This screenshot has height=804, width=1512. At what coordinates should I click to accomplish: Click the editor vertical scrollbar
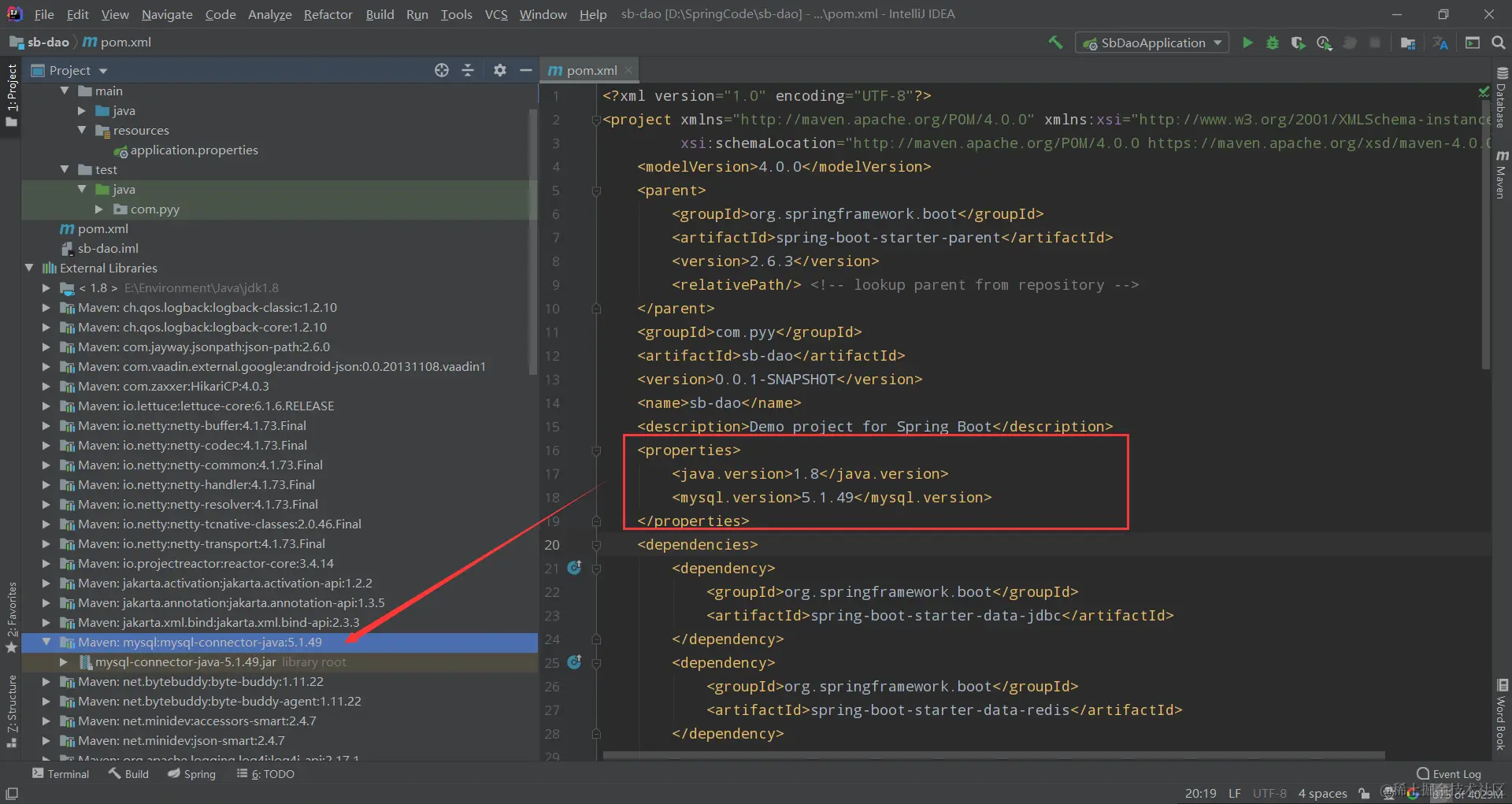tap(1486, 236)
